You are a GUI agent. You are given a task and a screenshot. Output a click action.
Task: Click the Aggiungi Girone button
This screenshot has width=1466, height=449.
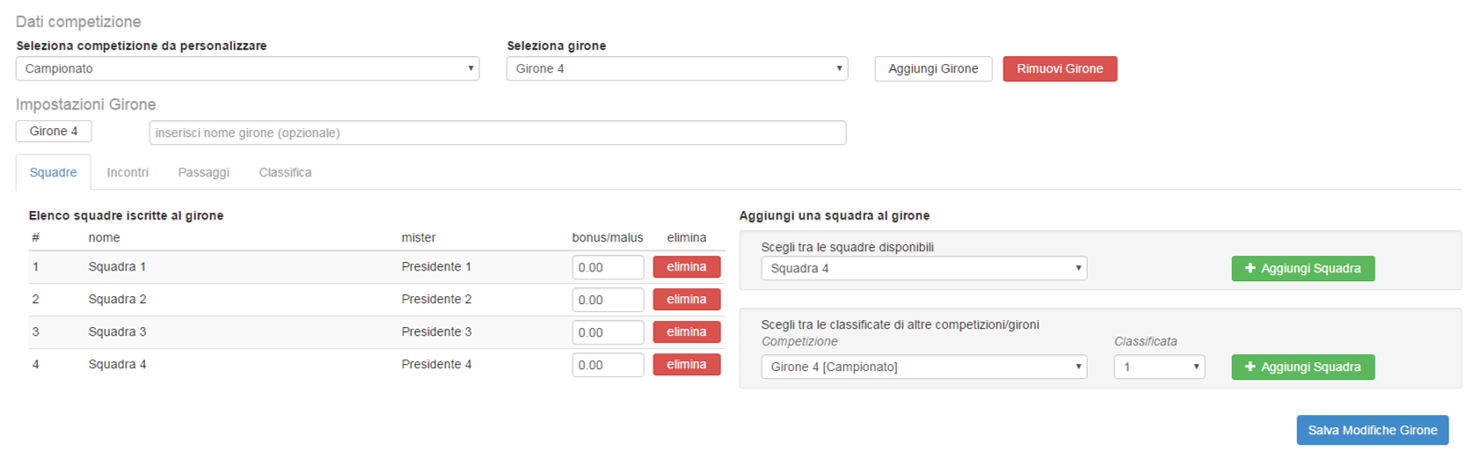tap(933, 69)
